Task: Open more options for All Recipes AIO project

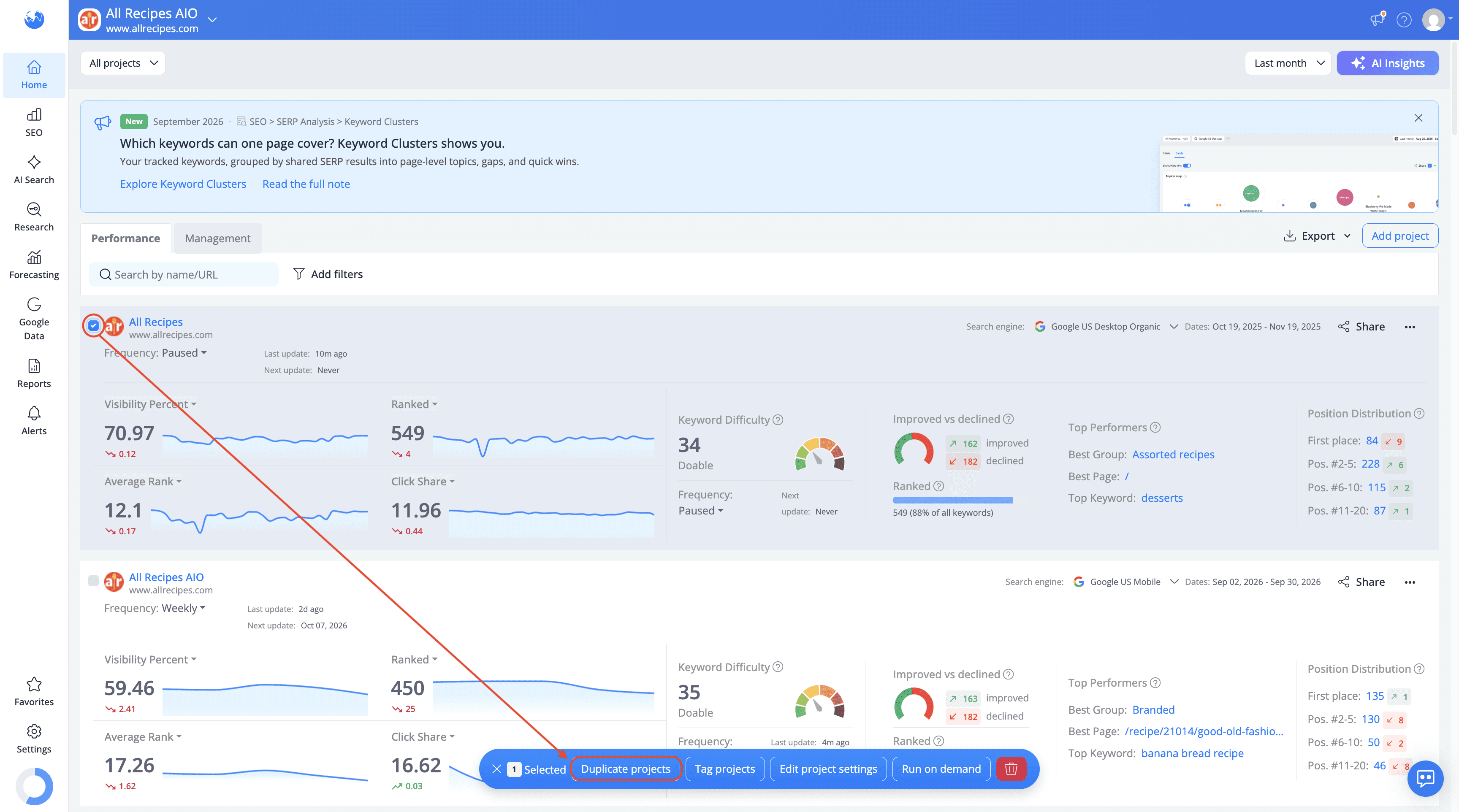Action: click(1410, 582)
